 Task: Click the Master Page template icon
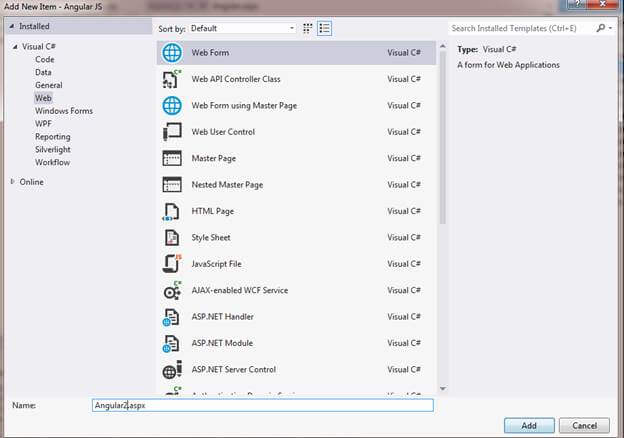point(172,158)
